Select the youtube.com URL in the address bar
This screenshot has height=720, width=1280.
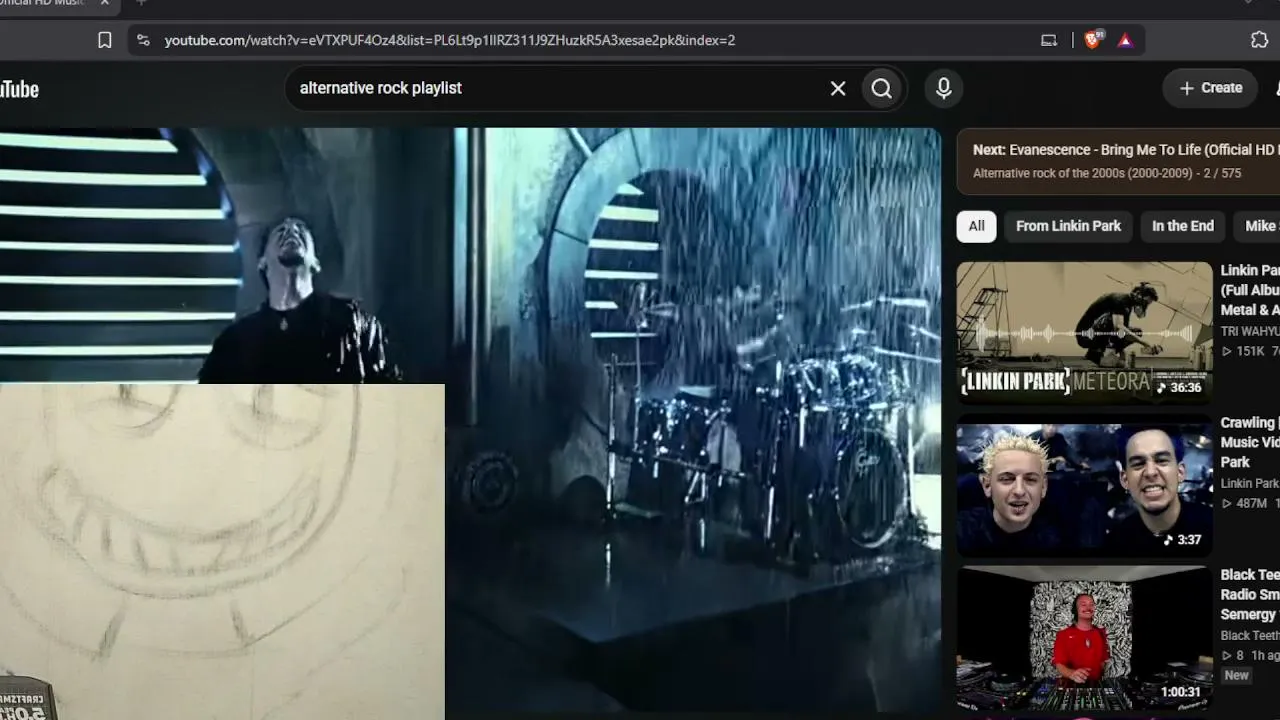[450, 40]
